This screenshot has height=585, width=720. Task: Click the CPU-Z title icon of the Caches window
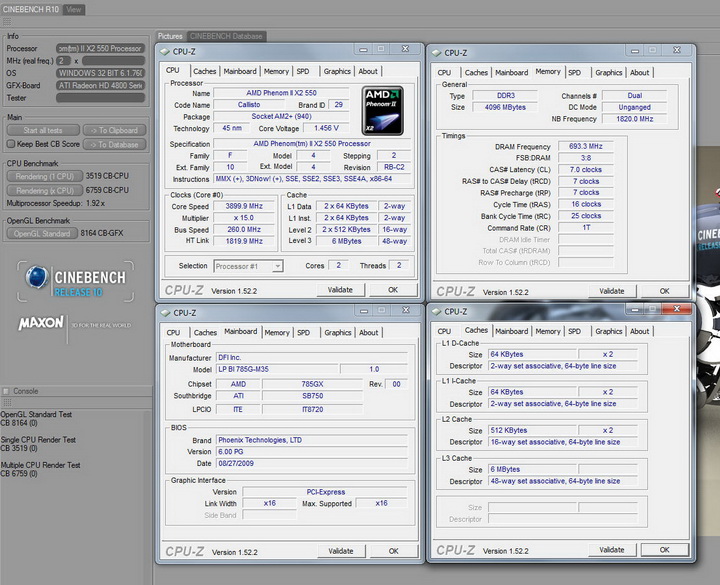[436, 311]
